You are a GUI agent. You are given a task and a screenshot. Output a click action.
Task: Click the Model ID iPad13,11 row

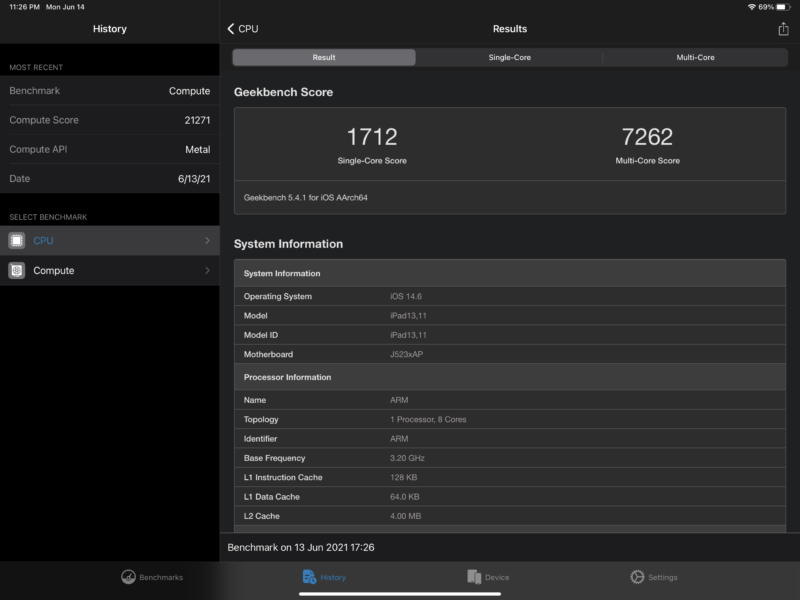(x=510, y=335)
